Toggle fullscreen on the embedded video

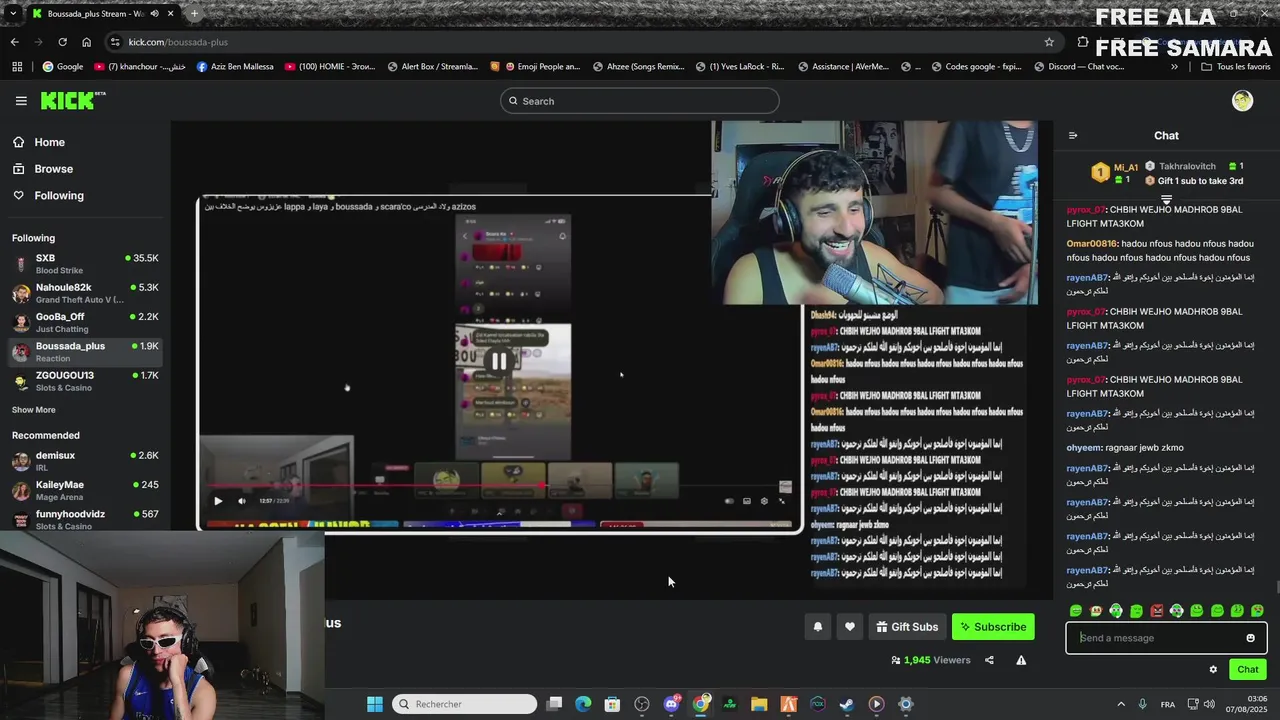pos(782,501)
